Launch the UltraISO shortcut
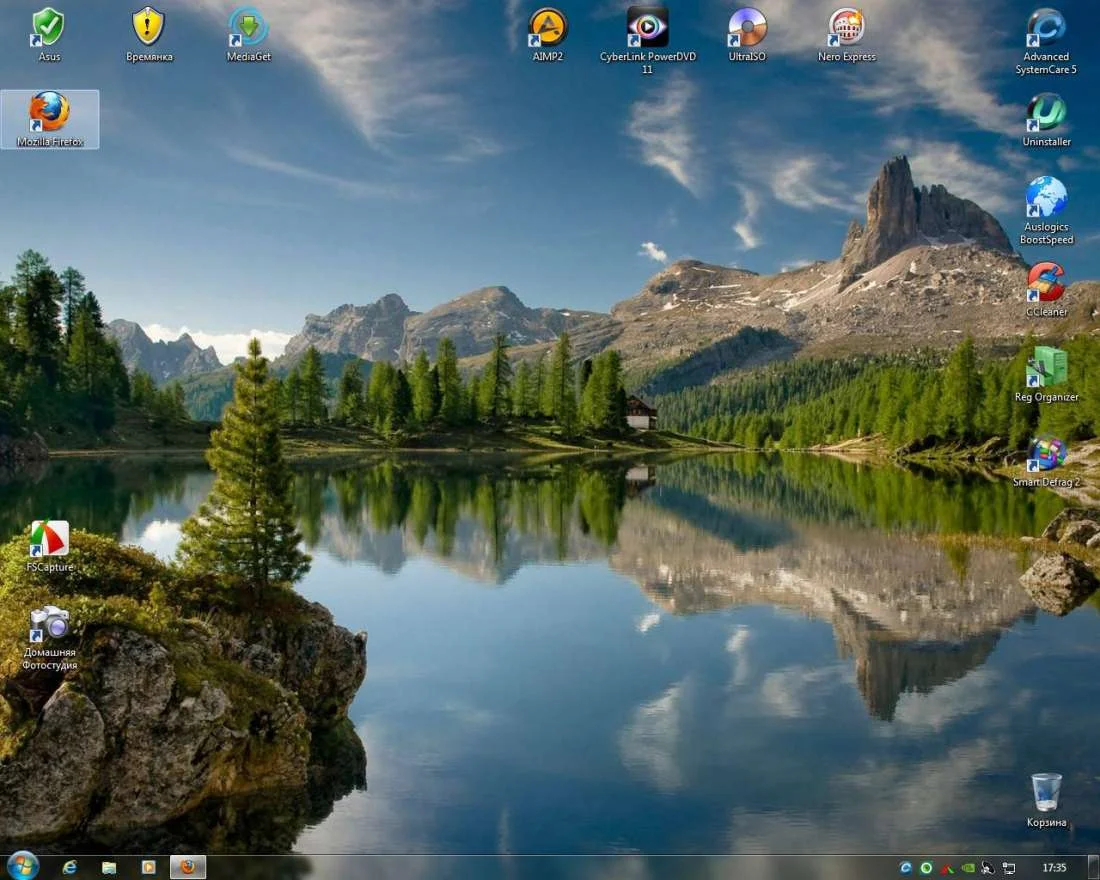 (x=747, y=33)
